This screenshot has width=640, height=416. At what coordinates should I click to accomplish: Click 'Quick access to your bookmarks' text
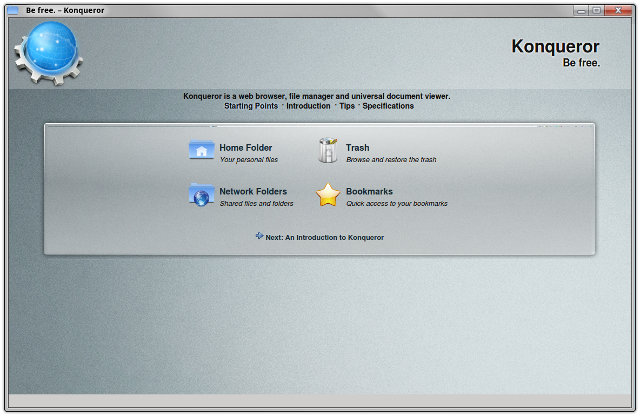point(397,203)
